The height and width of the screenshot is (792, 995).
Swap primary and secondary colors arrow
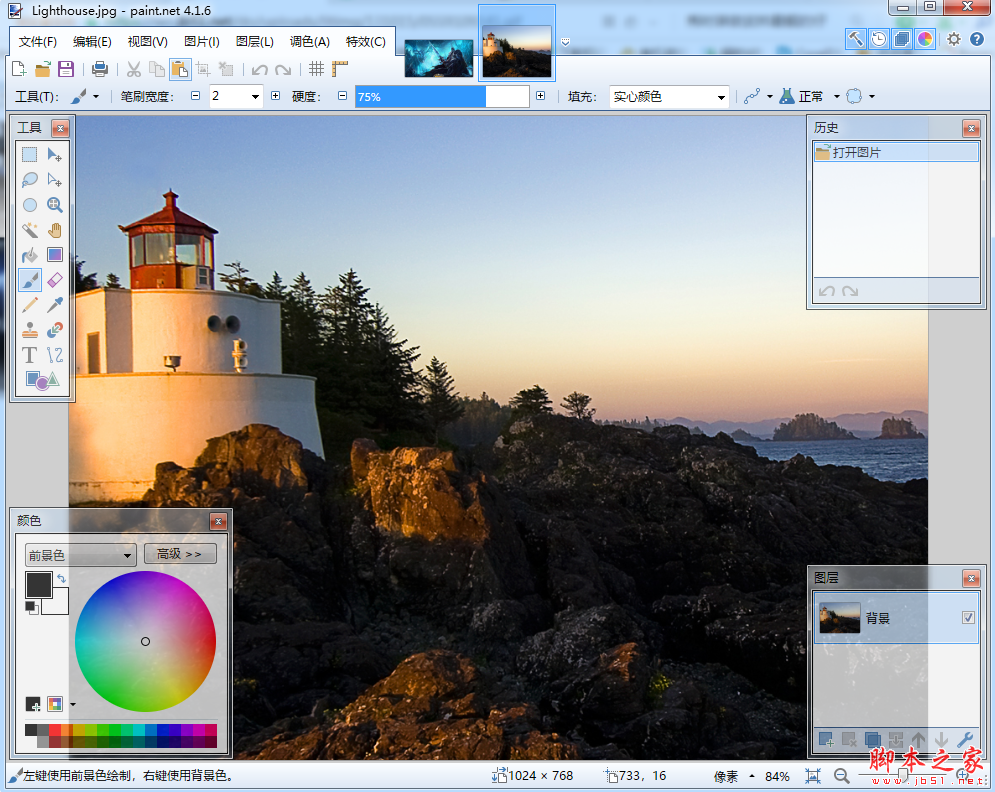tap(62, 578)
